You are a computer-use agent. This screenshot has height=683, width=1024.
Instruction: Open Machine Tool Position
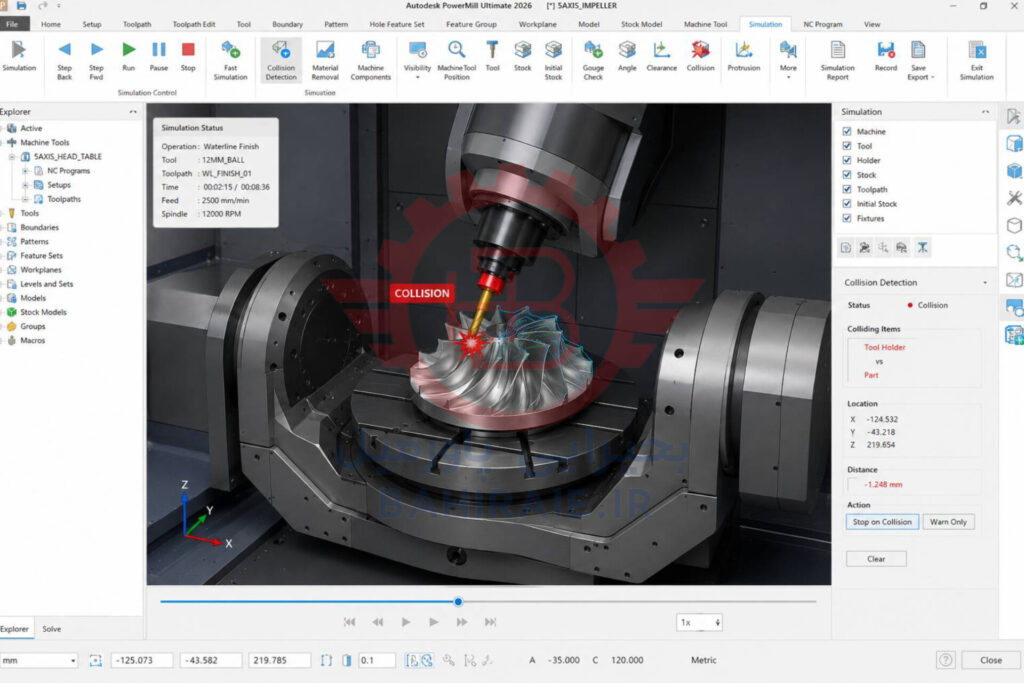(x=456, y=60)
